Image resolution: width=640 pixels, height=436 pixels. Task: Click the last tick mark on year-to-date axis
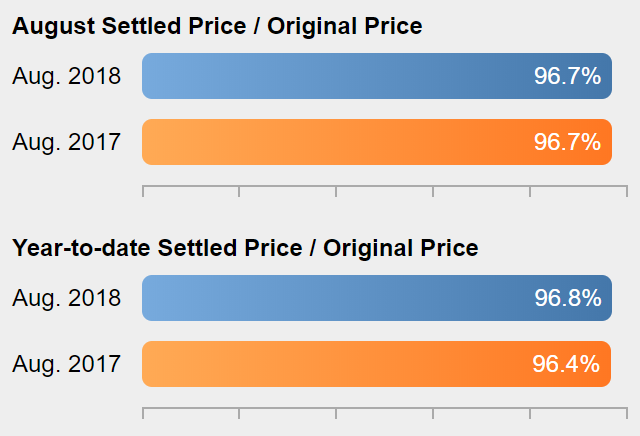coord(627,413)
